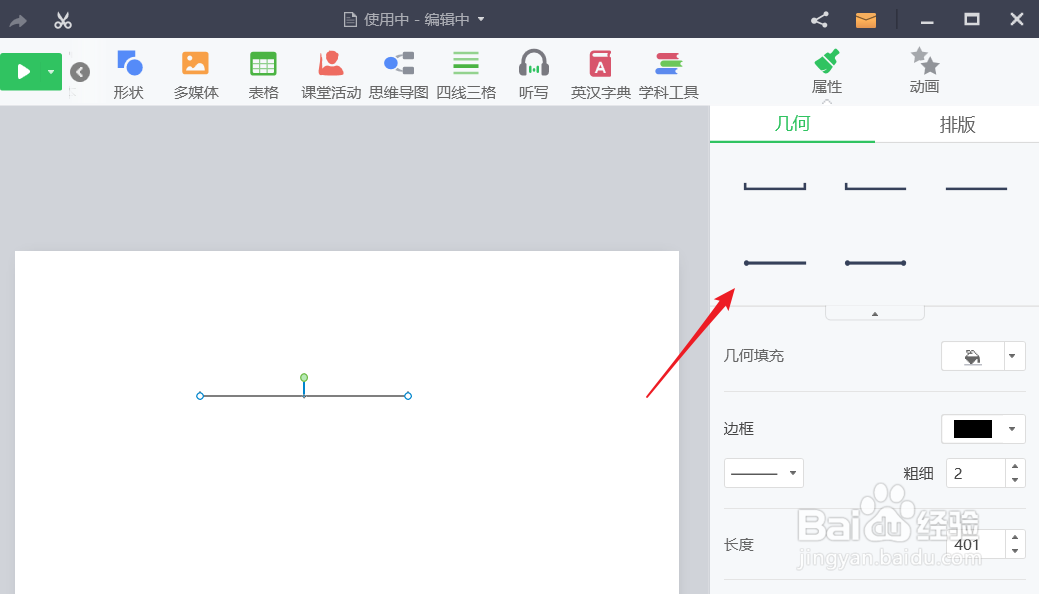Click the gray back chevron toolbar button
The height and width of the screenshot is (594, 1039).
pos(80,72)
